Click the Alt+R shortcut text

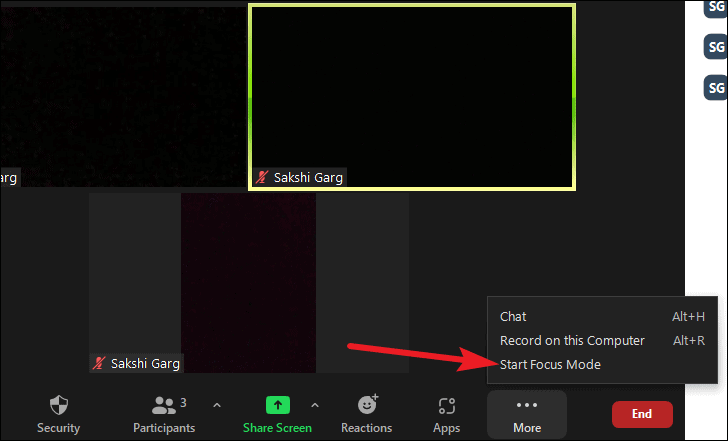689,341
